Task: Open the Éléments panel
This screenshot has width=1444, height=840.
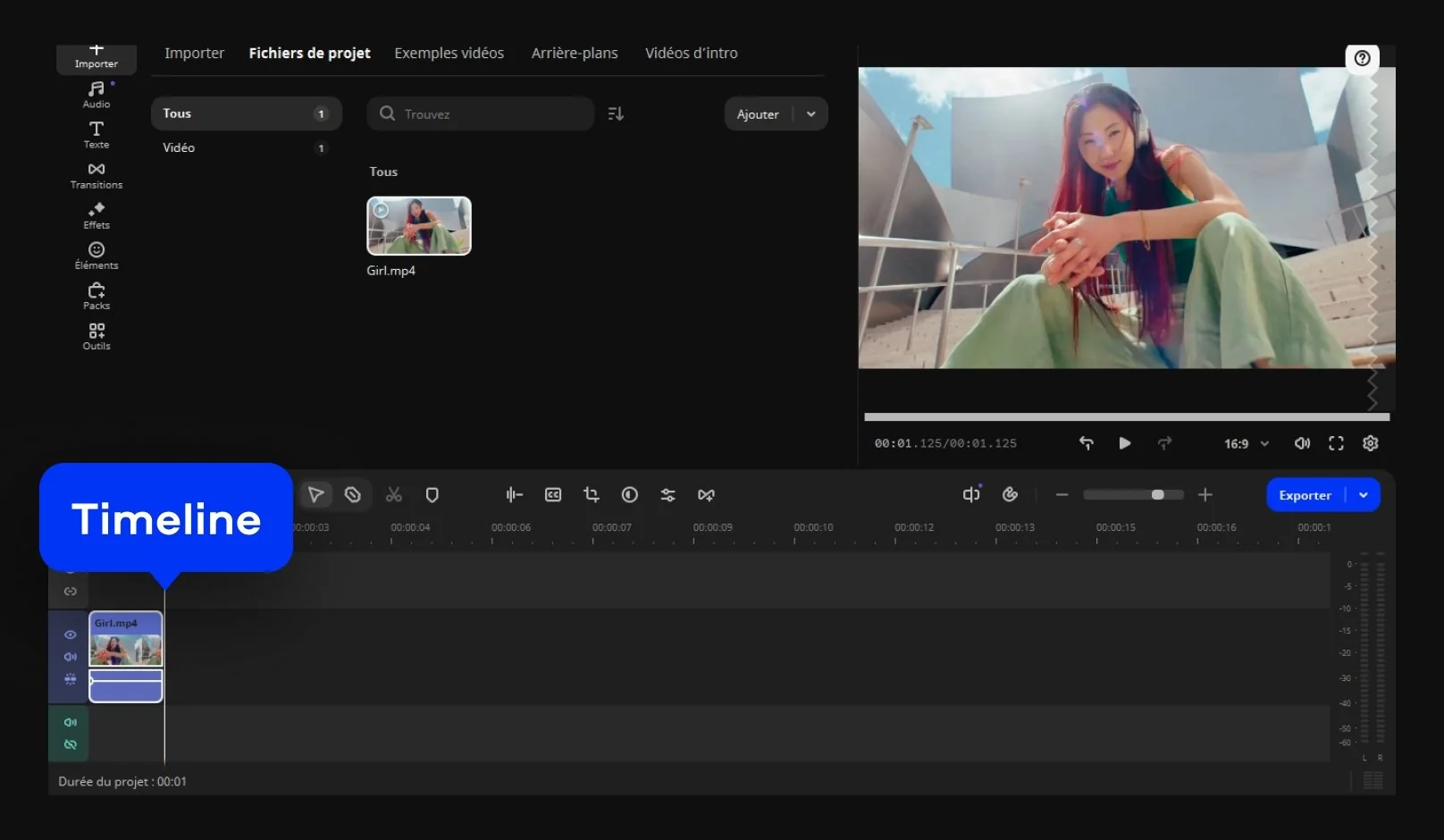Action: [x=97, y=256]
